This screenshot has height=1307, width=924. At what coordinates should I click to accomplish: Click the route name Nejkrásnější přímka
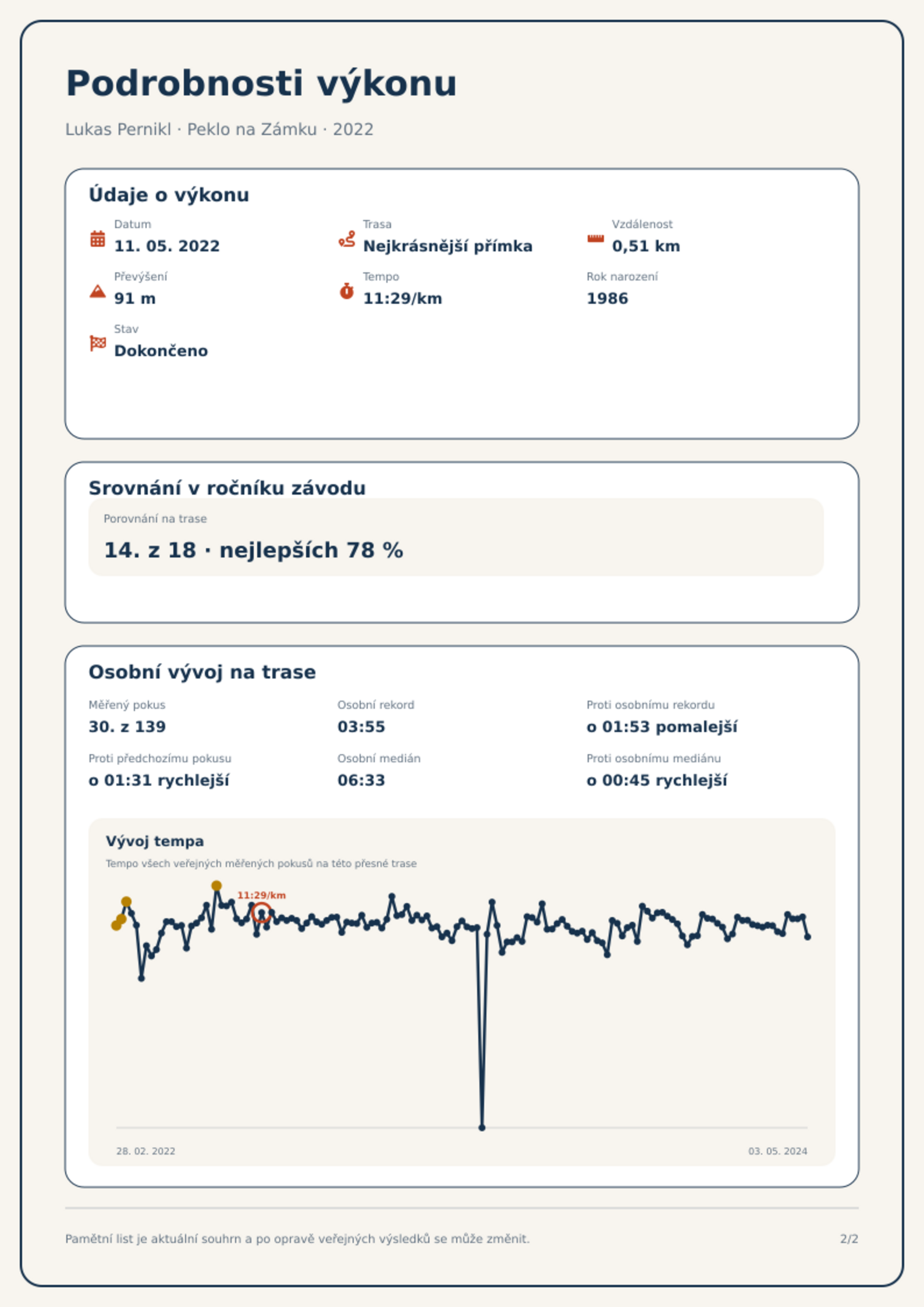[447, 246]
